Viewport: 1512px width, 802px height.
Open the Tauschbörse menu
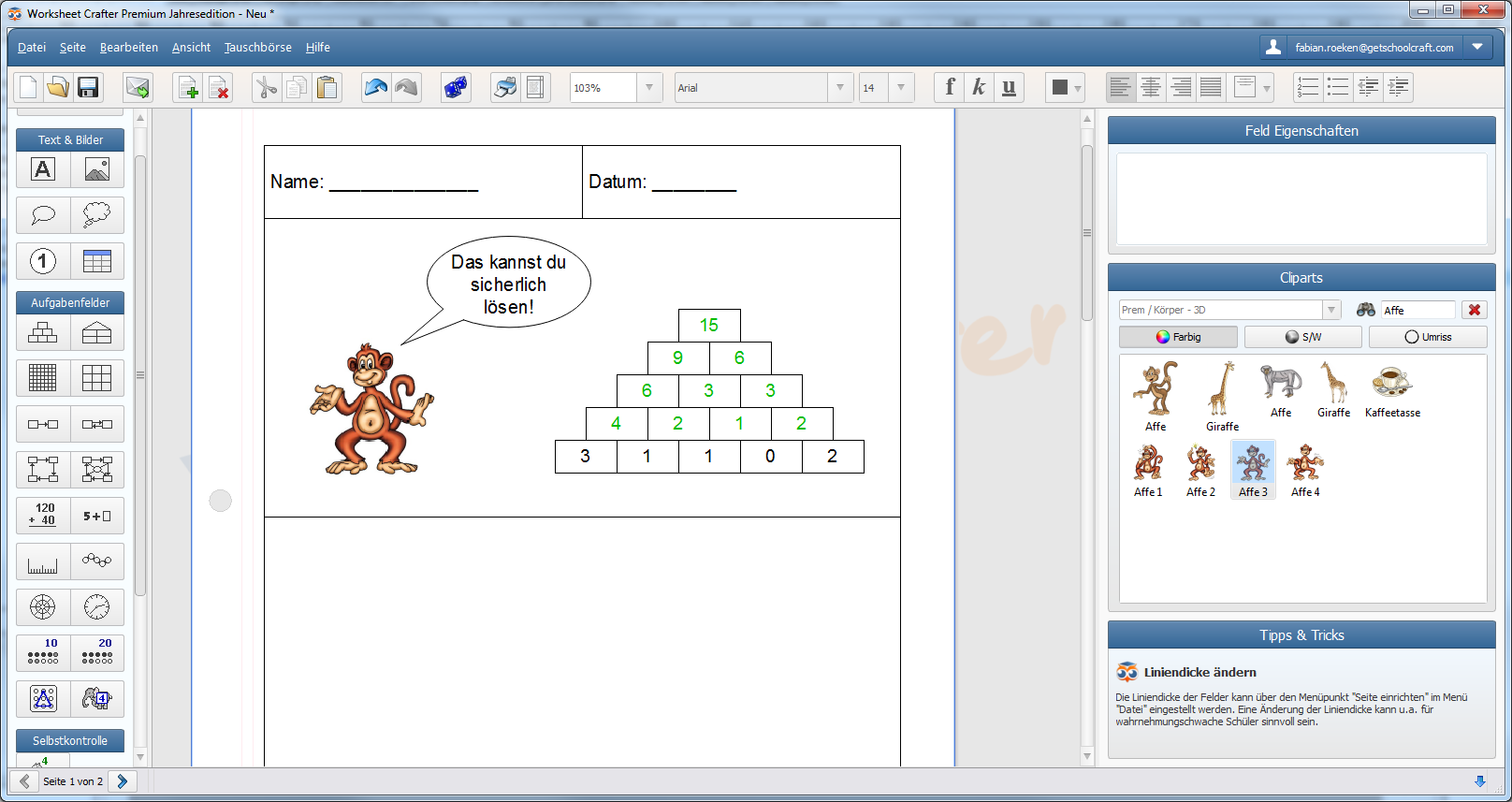[x=258, y=48]
